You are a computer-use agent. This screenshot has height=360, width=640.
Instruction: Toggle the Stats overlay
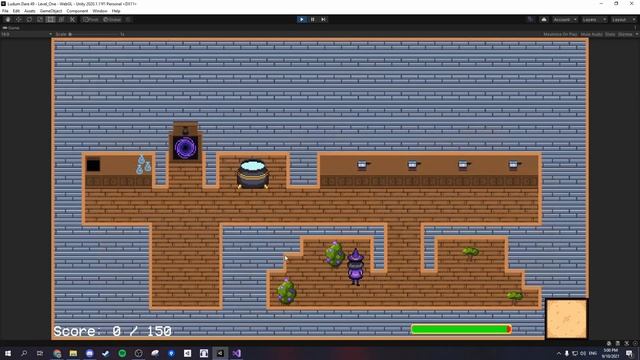tap(610, 34)
